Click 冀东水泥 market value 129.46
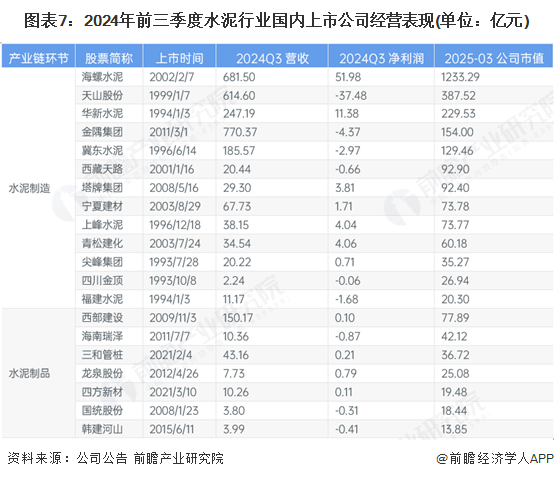Image resolution: width=554 pixels, height=479 pixels. pyautogui.click(x=457, y=150)
